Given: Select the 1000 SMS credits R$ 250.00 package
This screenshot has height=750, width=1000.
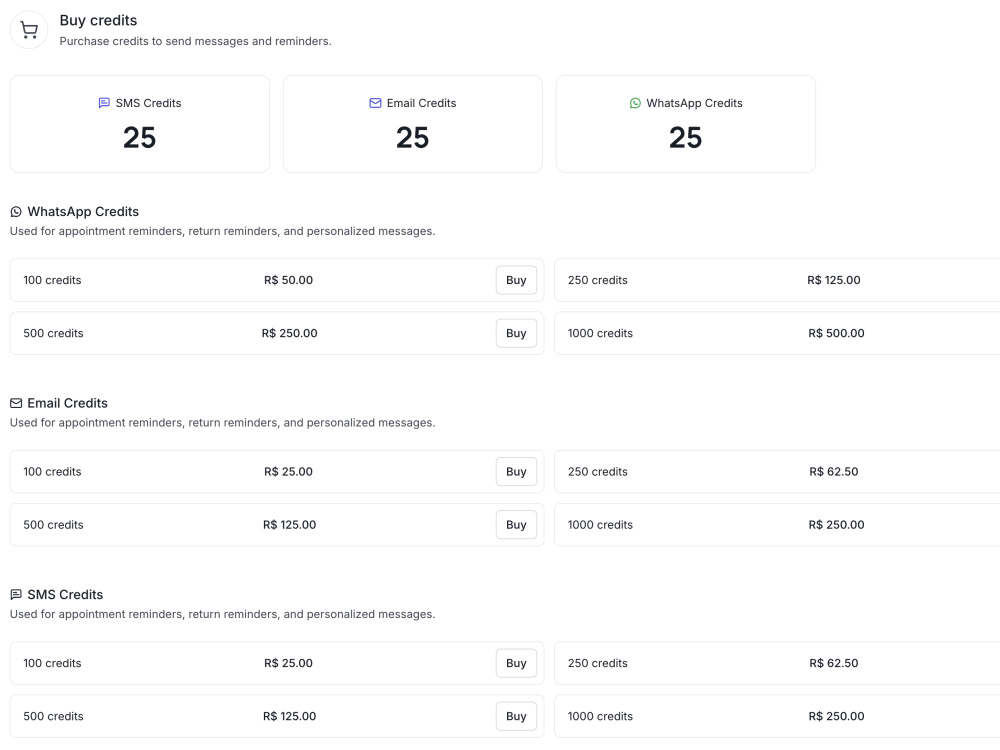Looking at the screenshot, I should coord(777,716).
